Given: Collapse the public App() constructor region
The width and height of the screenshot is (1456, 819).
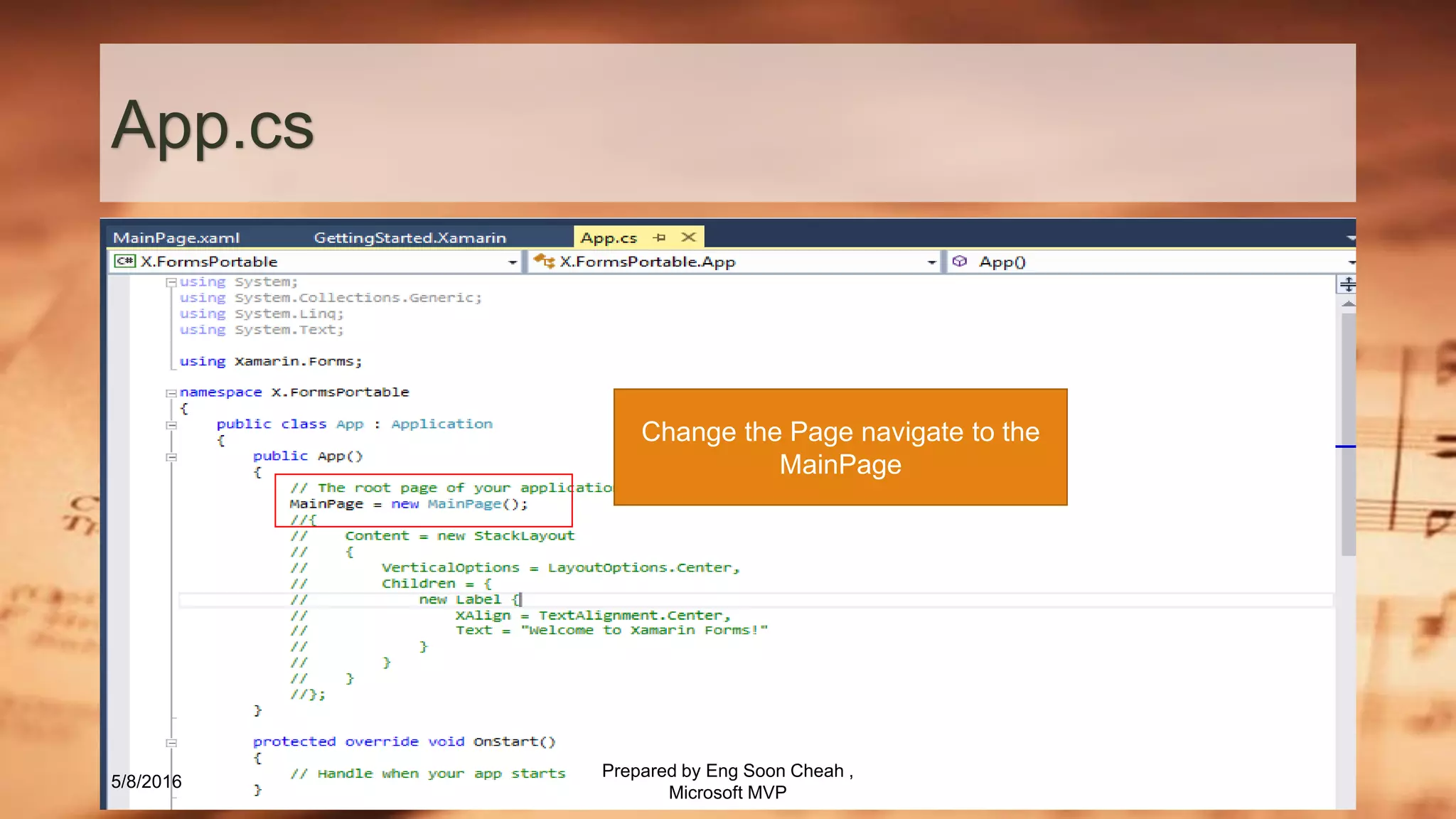Looking at the screenshot, I should (x=171, y=457).
